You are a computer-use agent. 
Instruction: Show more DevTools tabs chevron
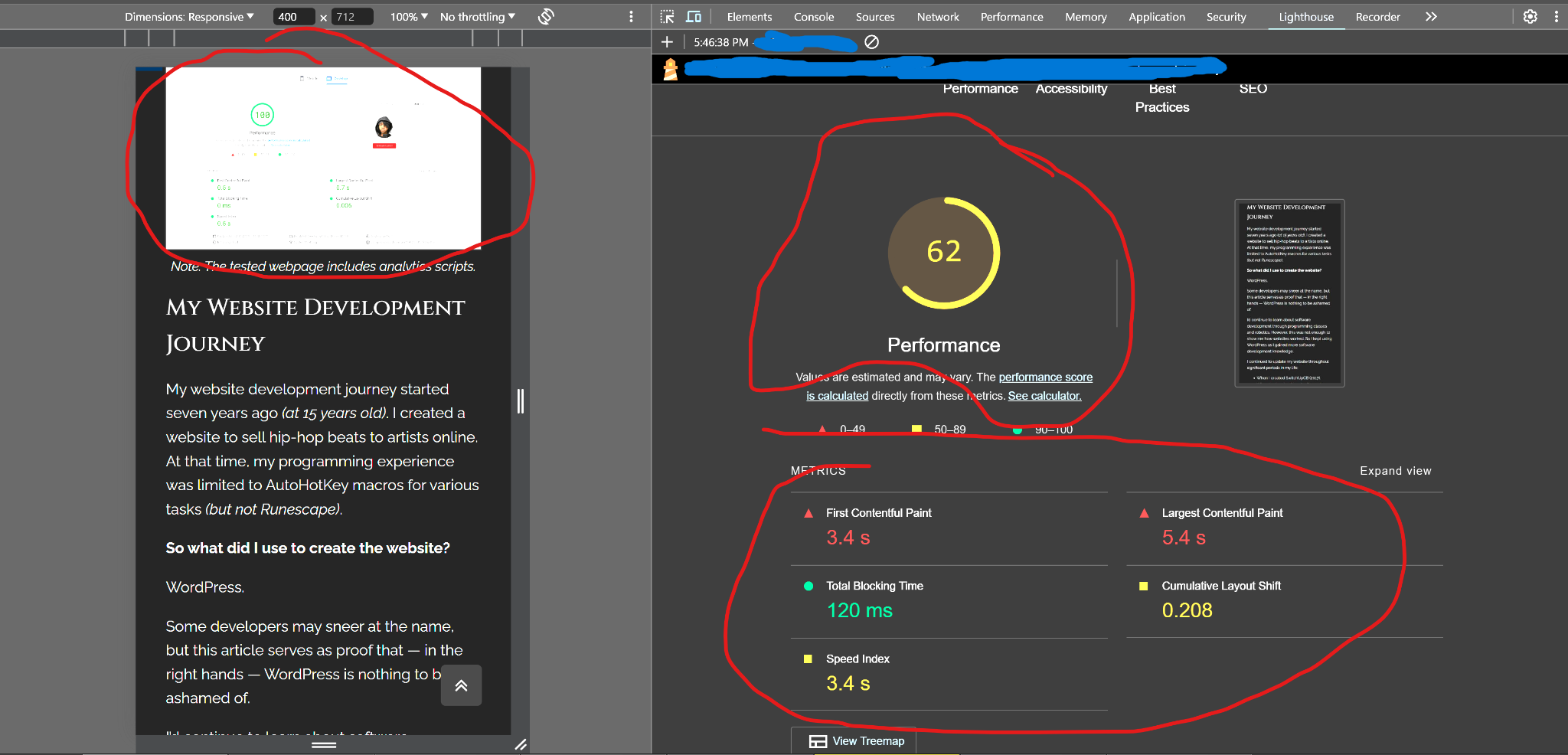pyautogui.click(x=1431, y=17)
